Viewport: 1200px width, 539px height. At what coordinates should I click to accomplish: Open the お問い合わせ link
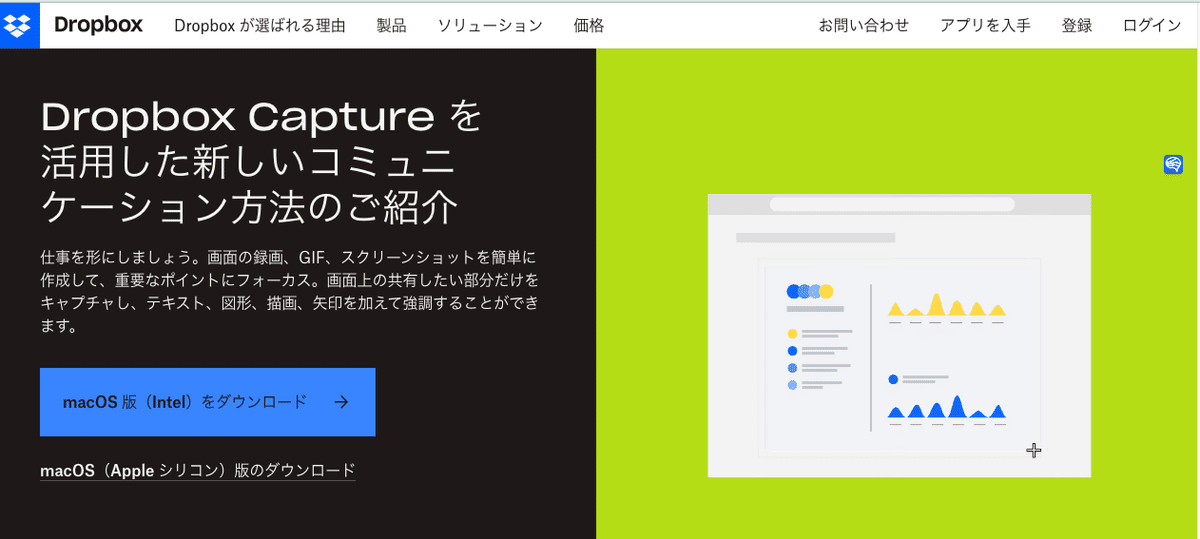point(864,26)
